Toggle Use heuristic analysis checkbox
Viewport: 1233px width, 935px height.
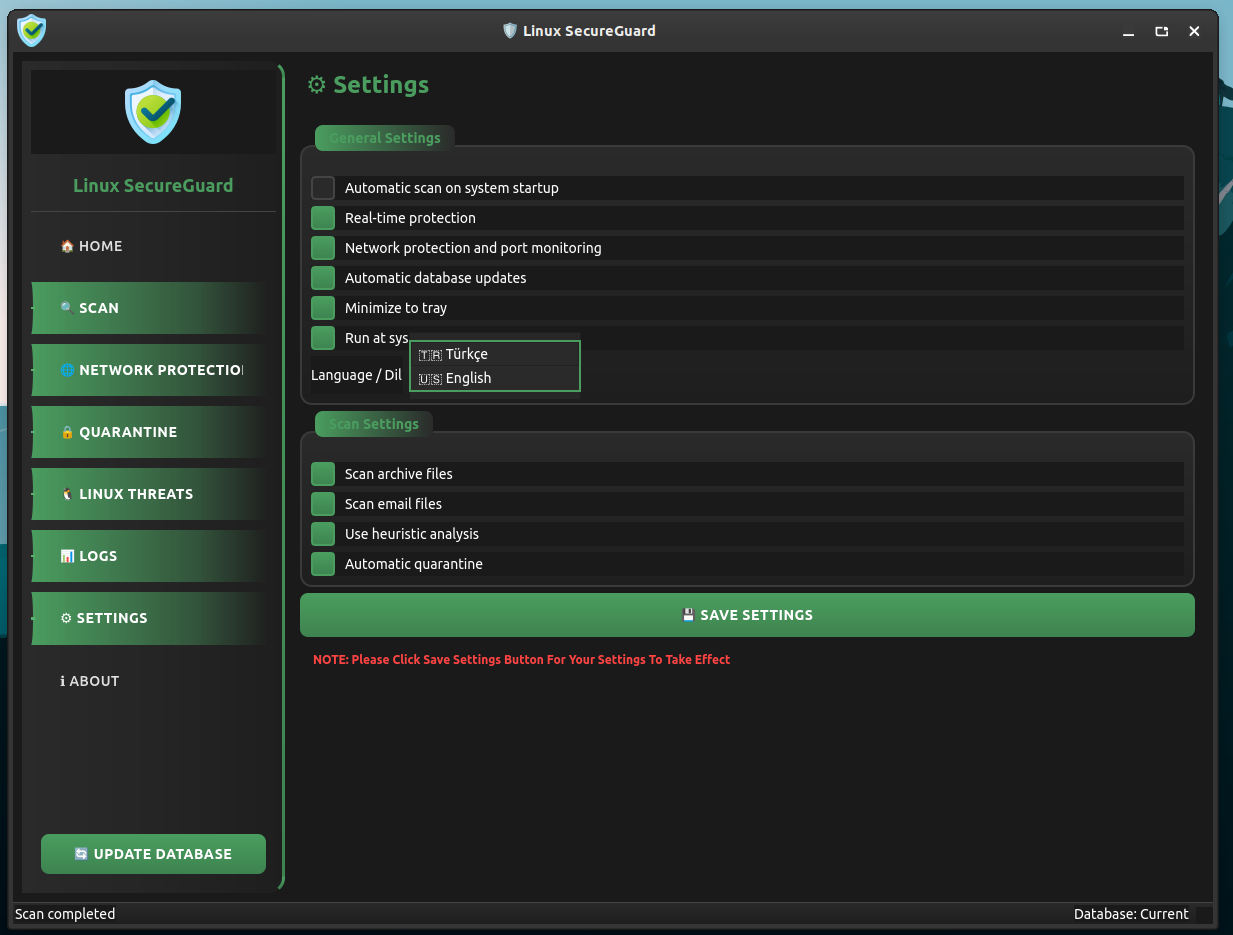(323, 534)
